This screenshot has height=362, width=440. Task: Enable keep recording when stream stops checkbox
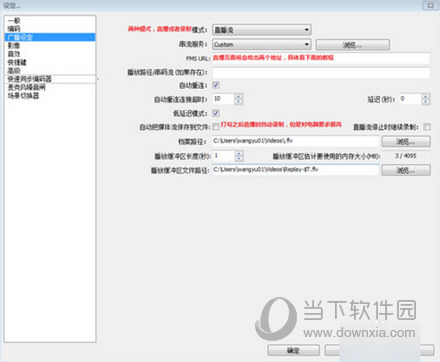(x=427, y=127)
